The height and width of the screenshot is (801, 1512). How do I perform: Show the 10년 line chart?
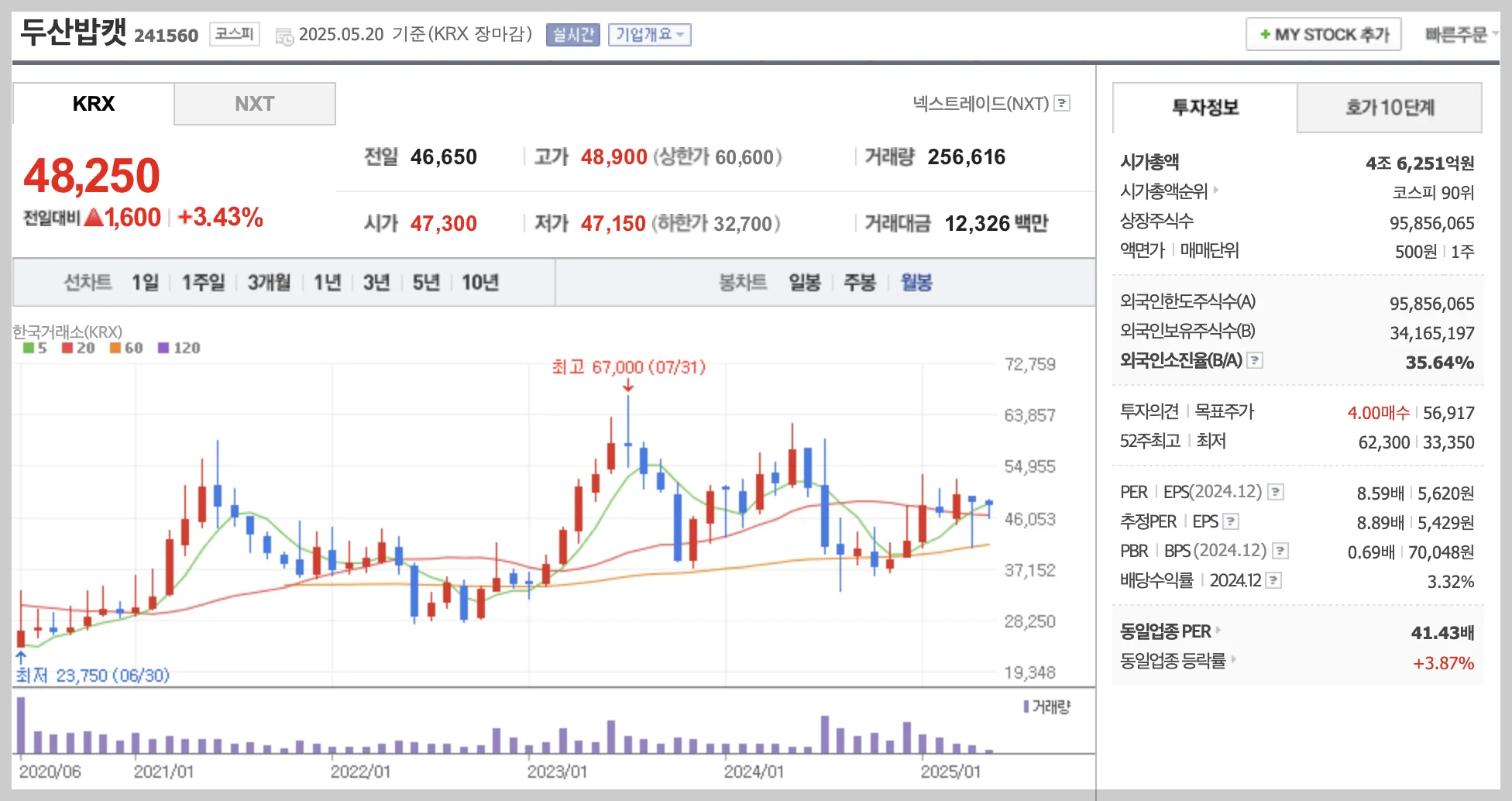pyautogui.click(x=480, y=283)
